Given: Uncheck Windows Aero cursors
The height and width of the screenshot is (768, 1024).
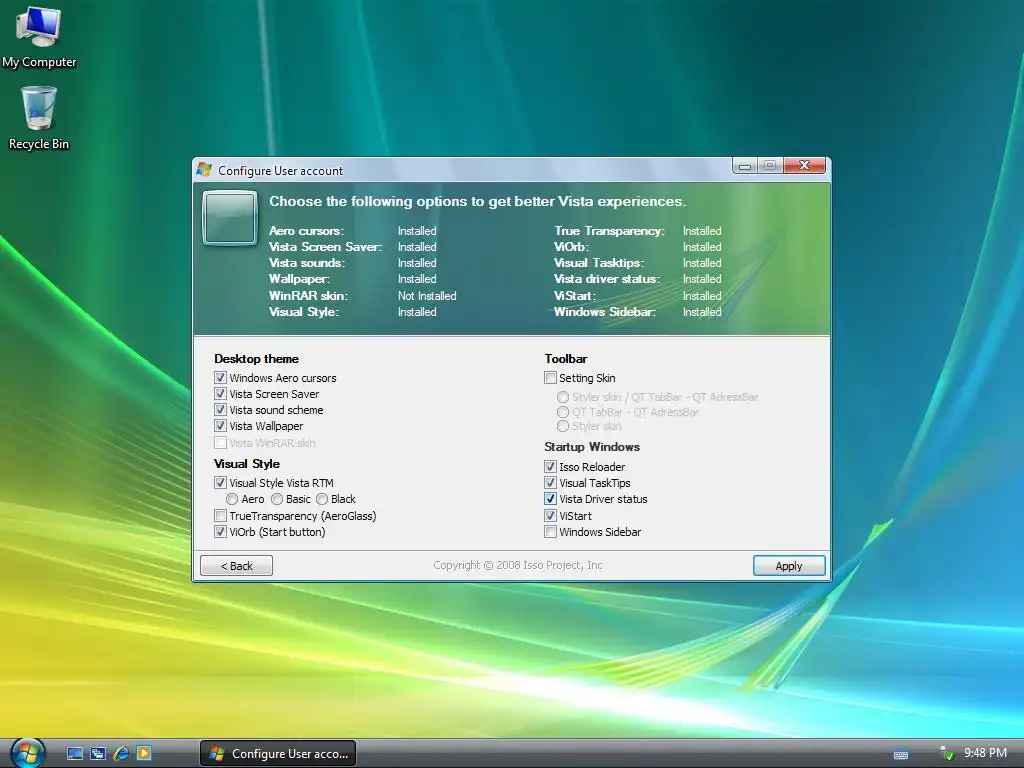Looking at the screenshot, I should pyautogui.click(x=220, y=377).
